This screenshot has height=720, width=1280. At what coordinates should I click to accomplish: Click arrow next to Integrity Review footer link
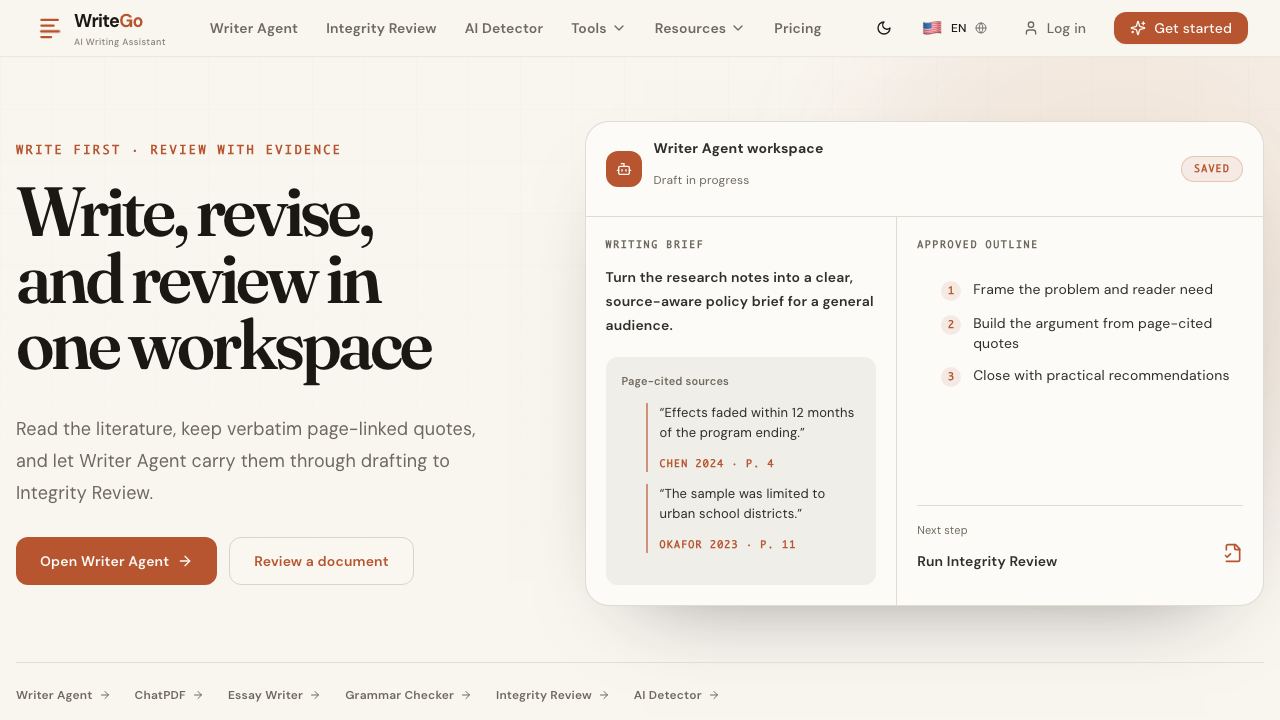(x=604, y=695)
